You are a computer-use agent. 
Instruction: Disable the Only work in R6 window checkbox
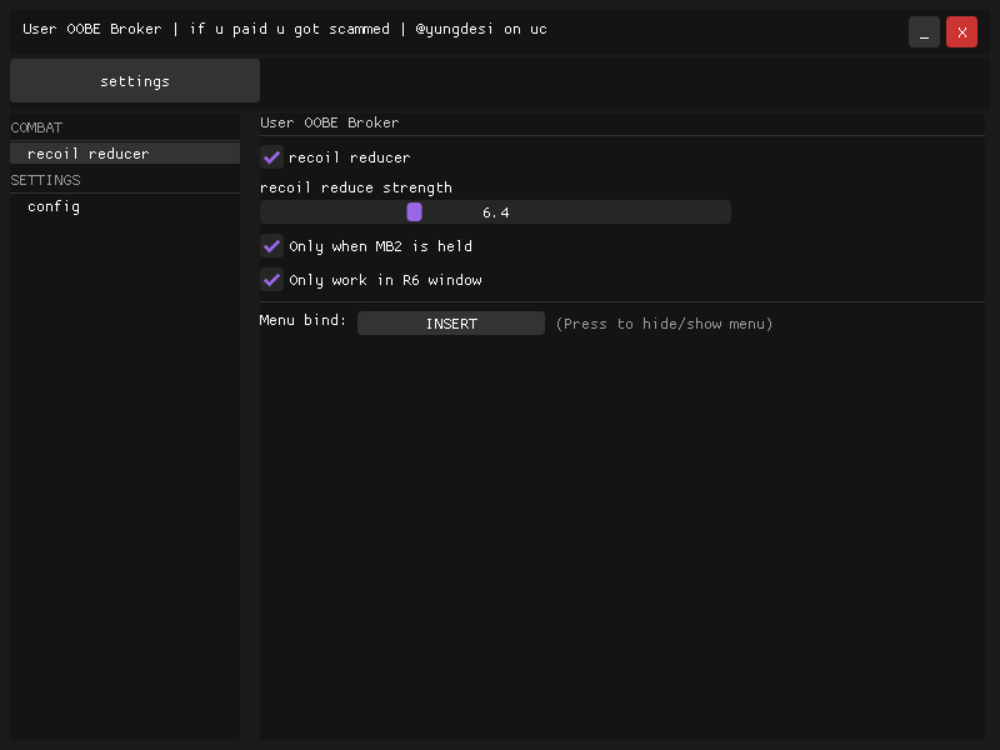tap(272, 280)
